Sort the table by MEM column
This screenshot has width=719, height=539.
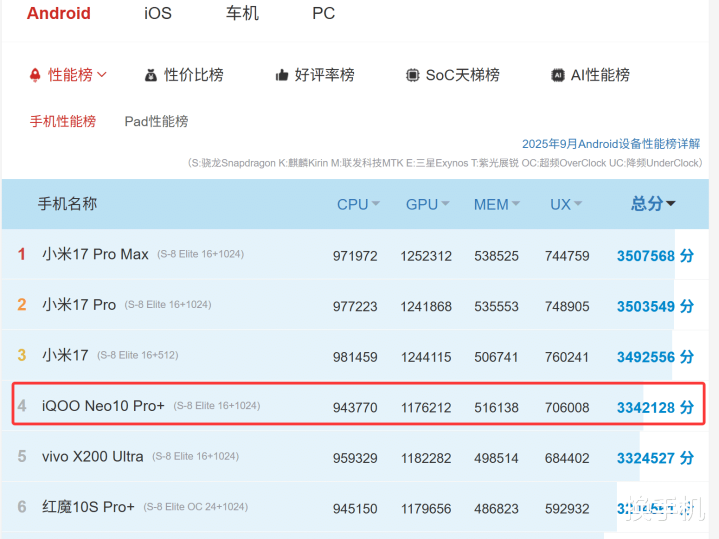click(497, 204)
